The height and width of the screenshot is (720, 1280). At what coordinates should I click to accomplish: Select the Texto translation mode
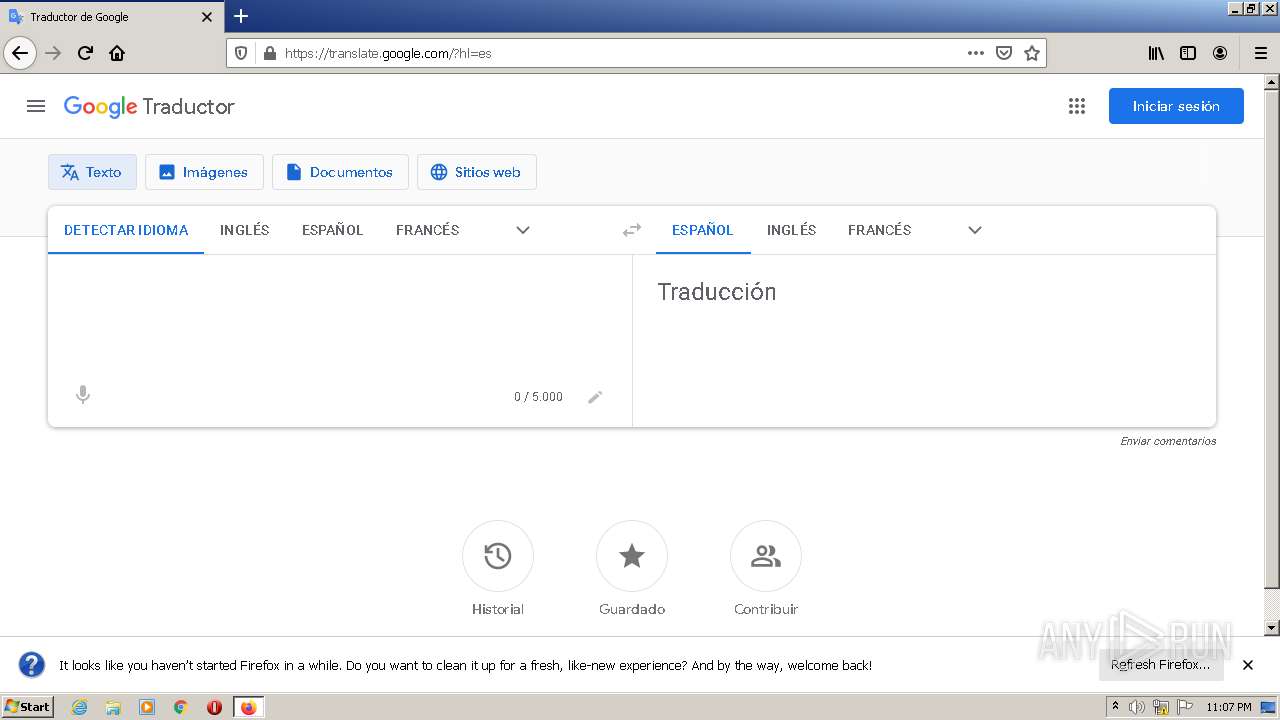tap(92, 172)
